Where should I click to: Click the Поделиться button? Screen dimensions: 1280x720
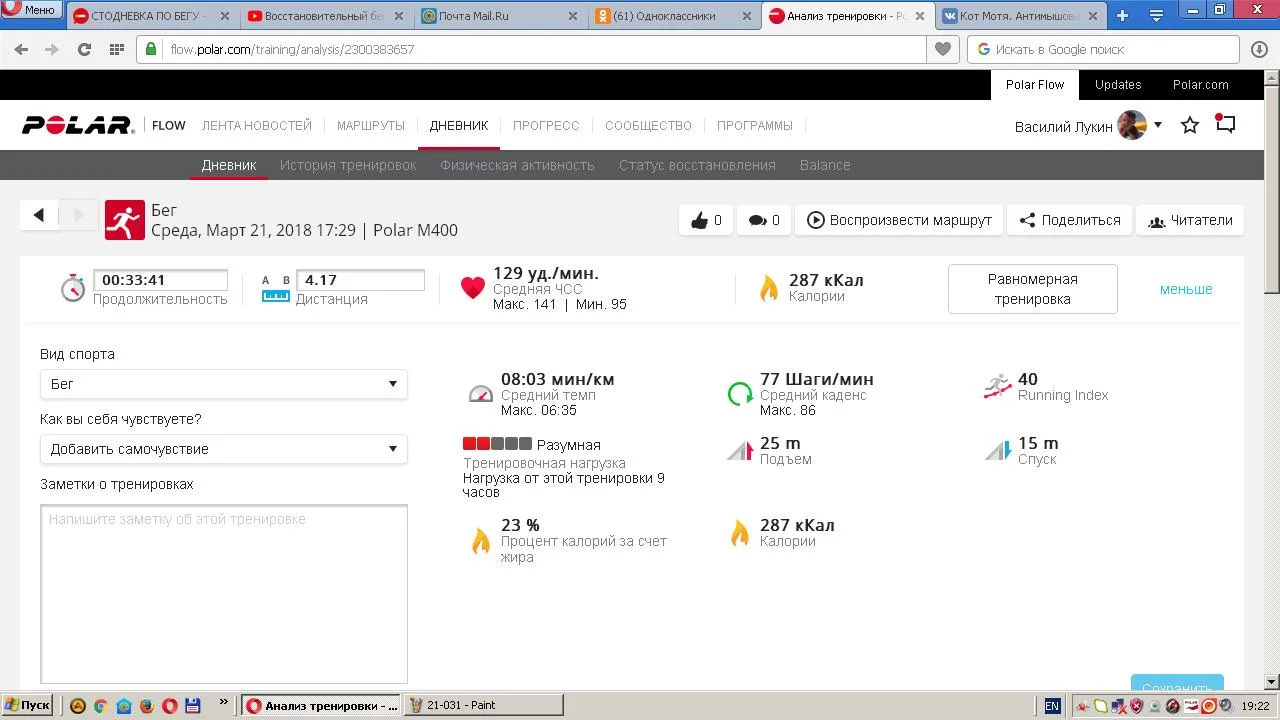pyautogui.click(x=1069, y=220)
